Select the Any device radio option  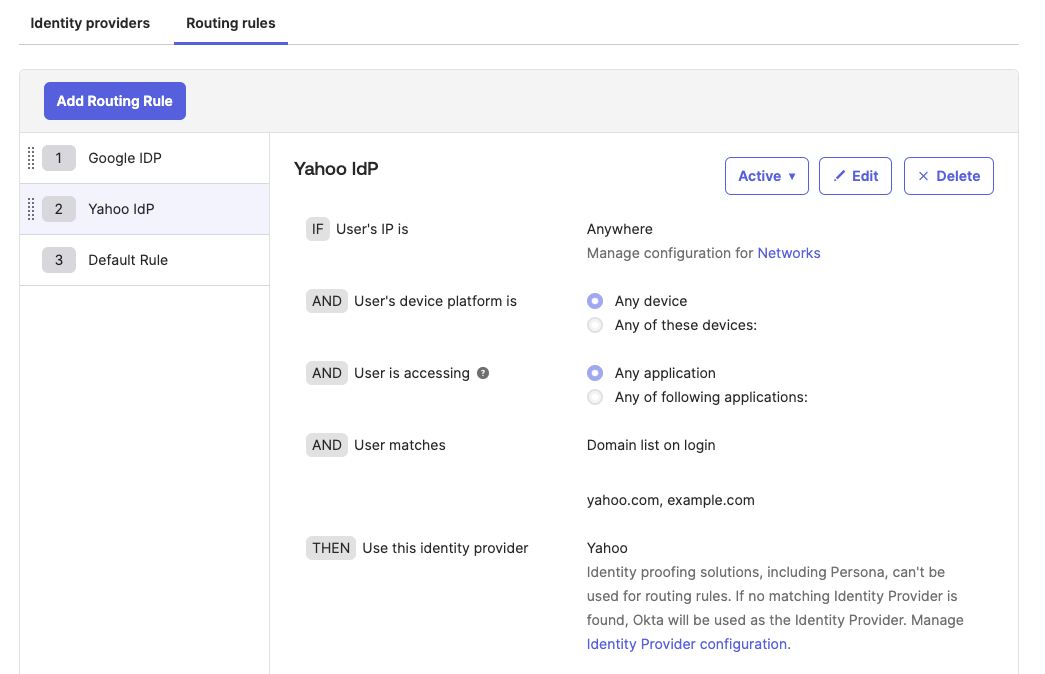pos(595,301)
